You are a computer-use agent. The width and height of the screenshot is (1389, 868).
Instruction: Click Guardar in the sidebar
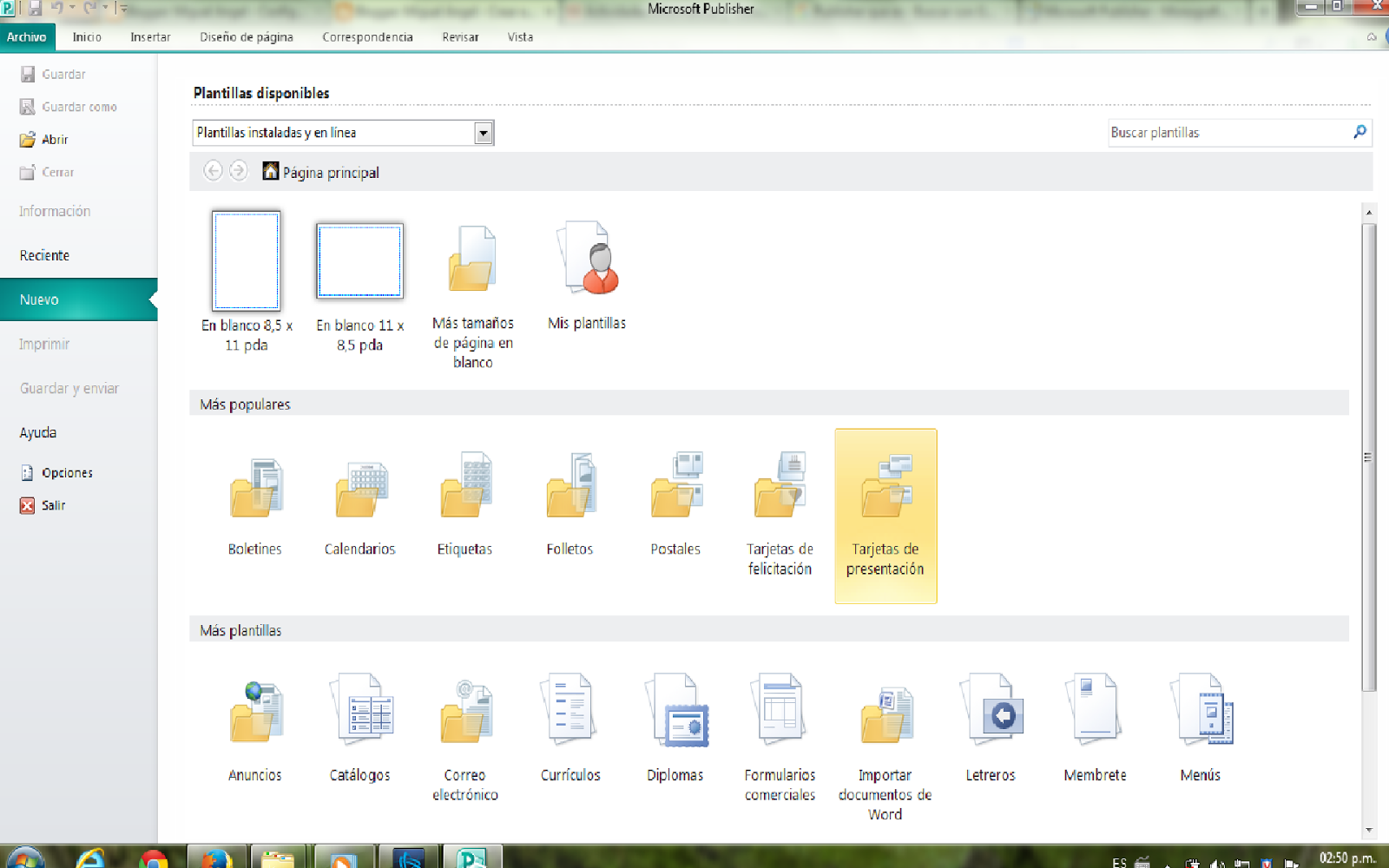53,75
